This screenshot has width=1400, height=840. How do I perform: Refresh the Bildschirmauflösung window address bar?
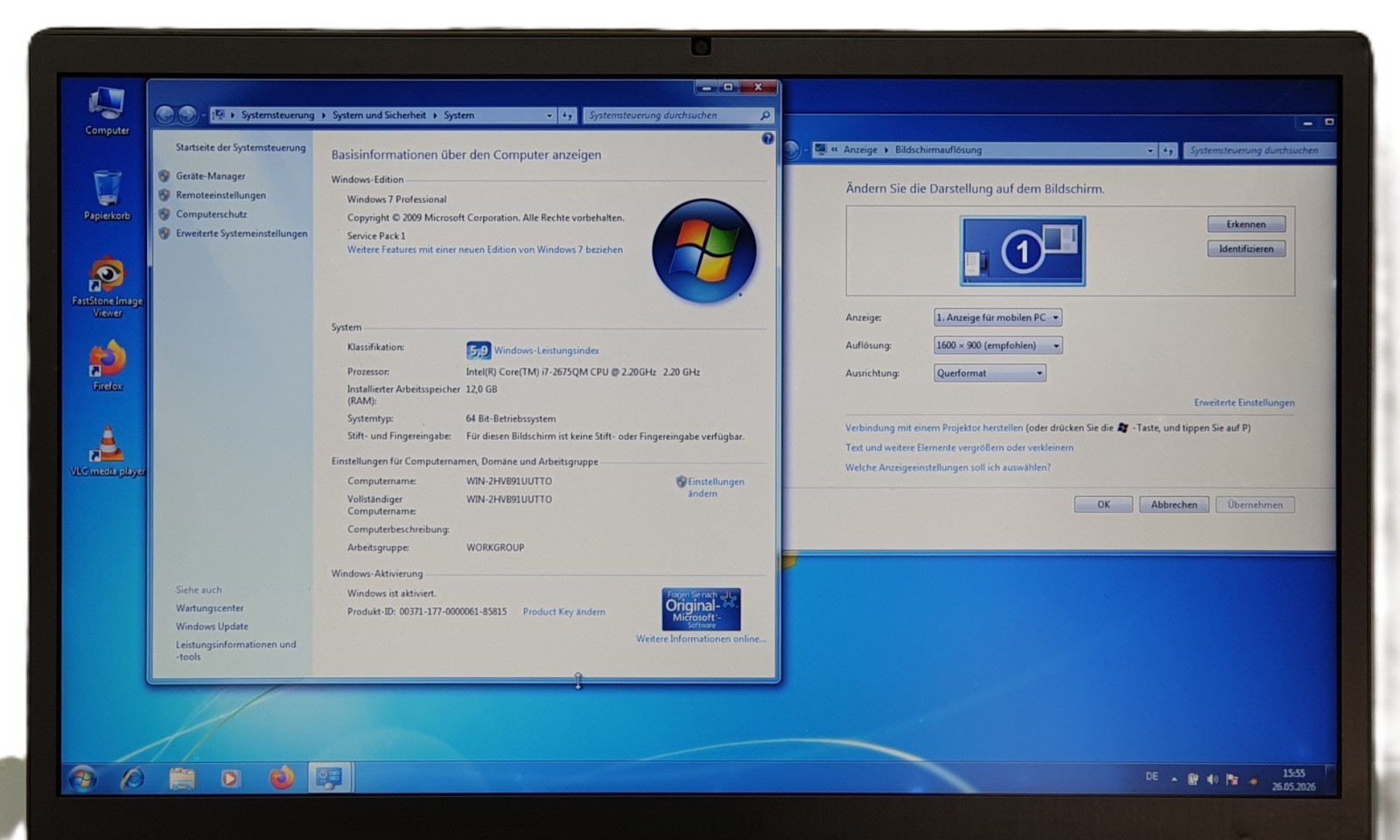(1167, 150)
